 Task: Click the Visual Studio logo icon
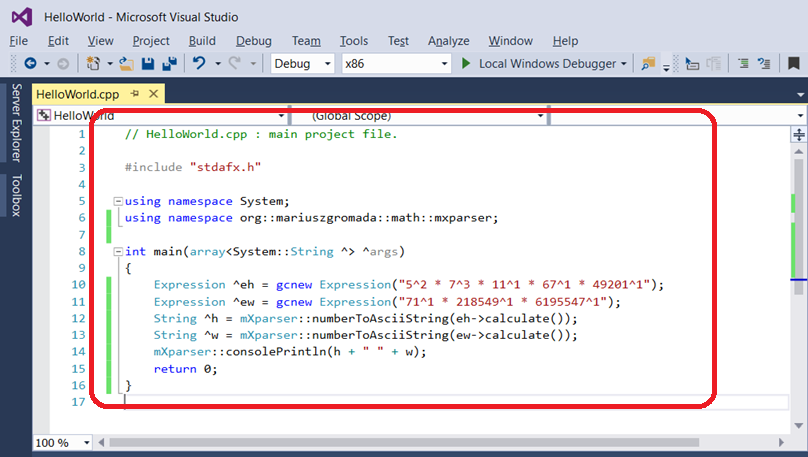22,17
